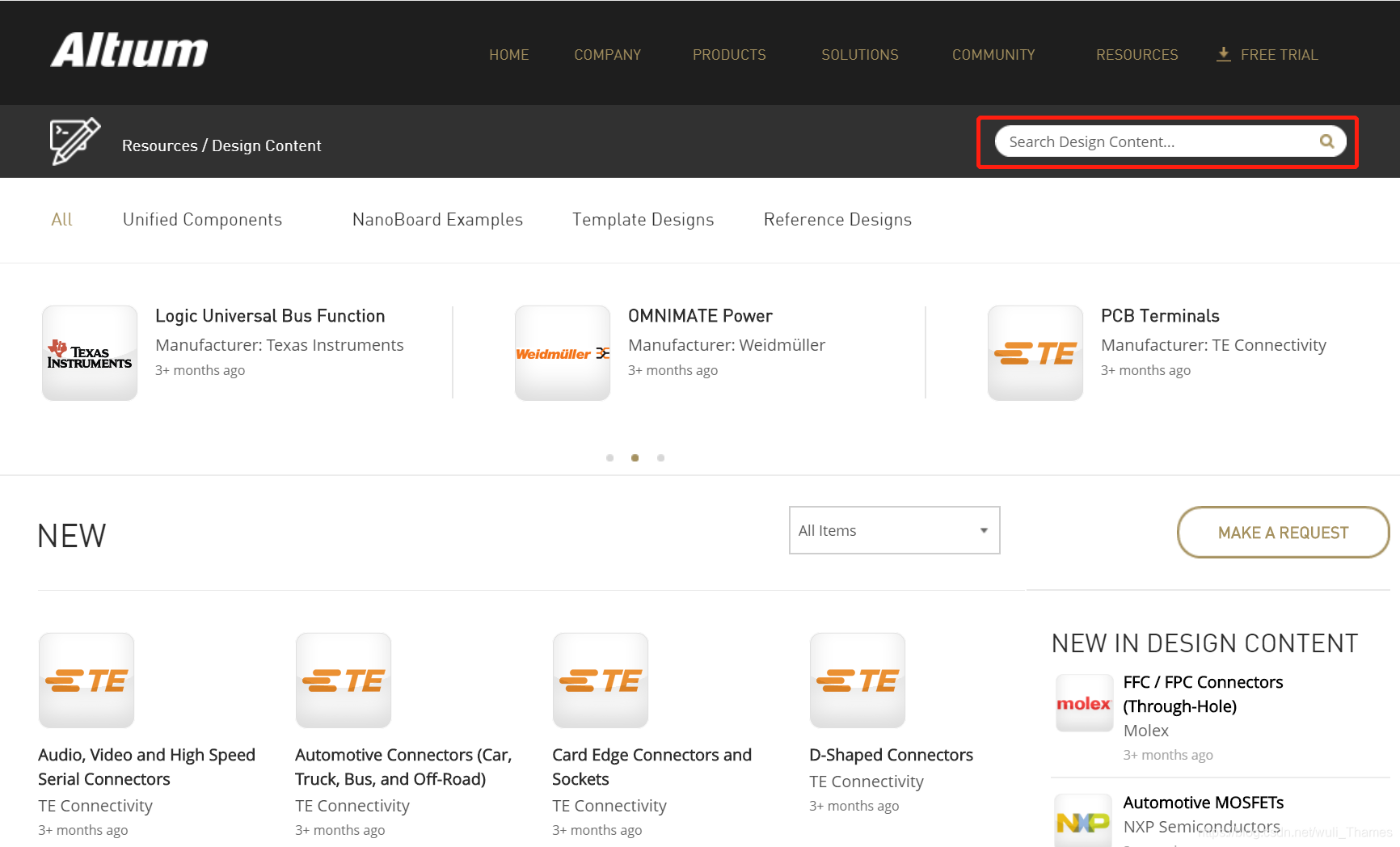
Task: Open TE logo above D-Shaped Connectors
Action: (858, 681)
